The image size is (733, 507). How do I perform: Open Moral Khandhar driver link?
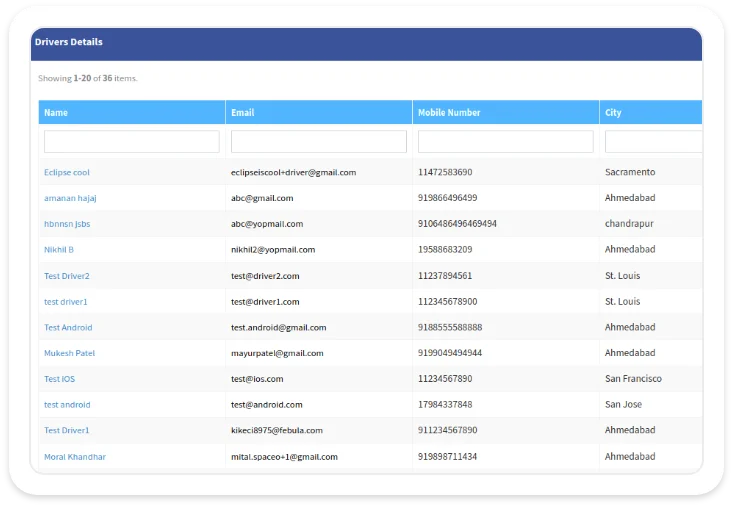pyautogui.click(x=75, y=457)
